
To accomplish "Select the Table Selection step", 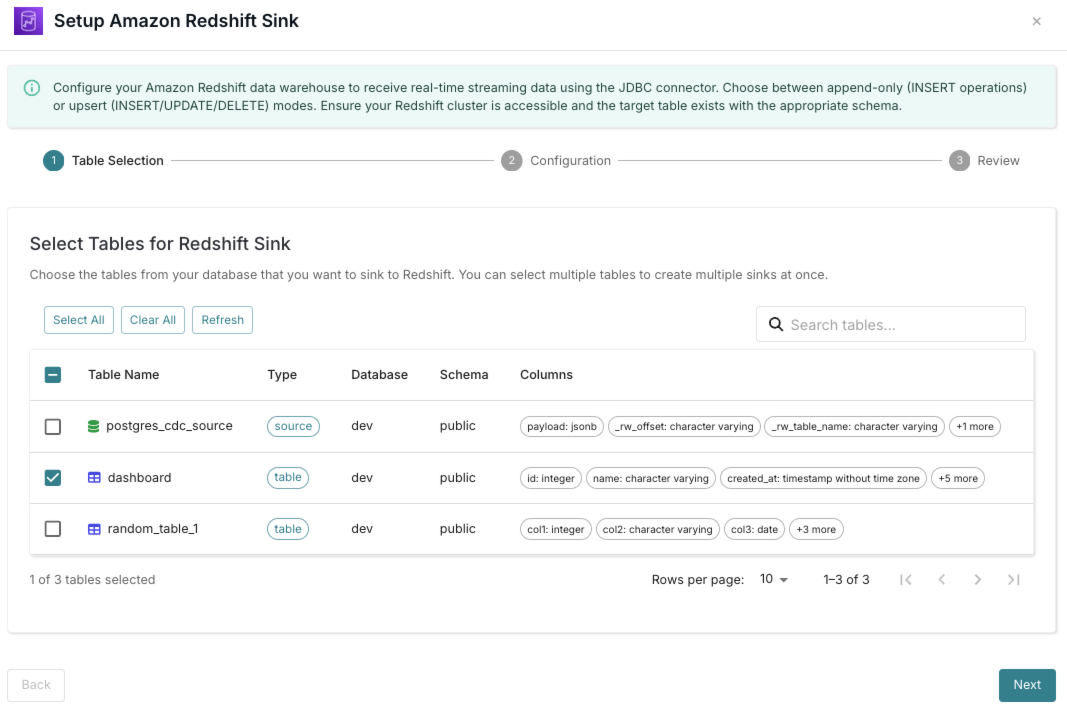I will coord(103,161).
